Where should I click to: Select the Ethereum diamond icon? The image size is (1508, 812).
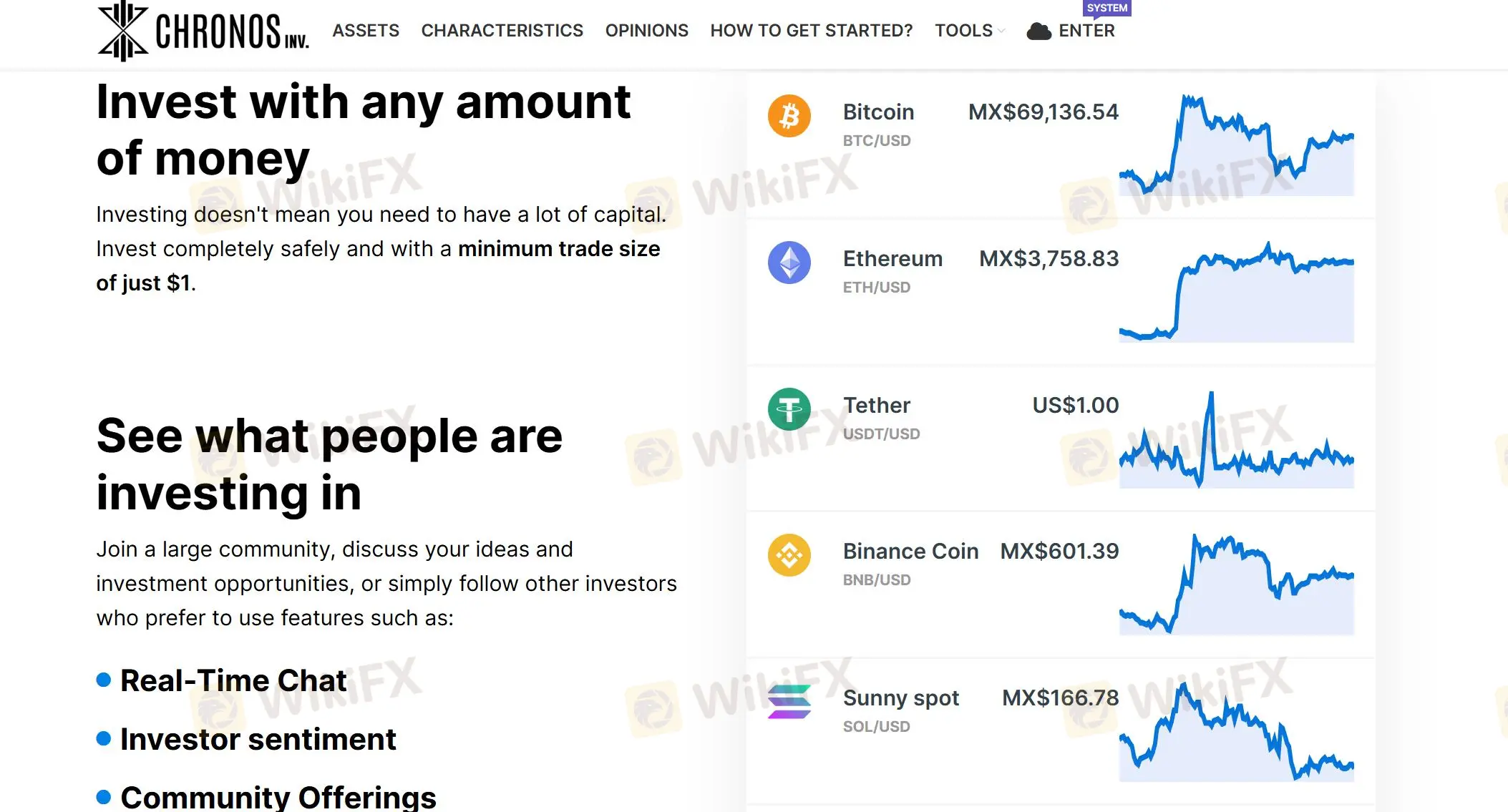coord(790,263)
